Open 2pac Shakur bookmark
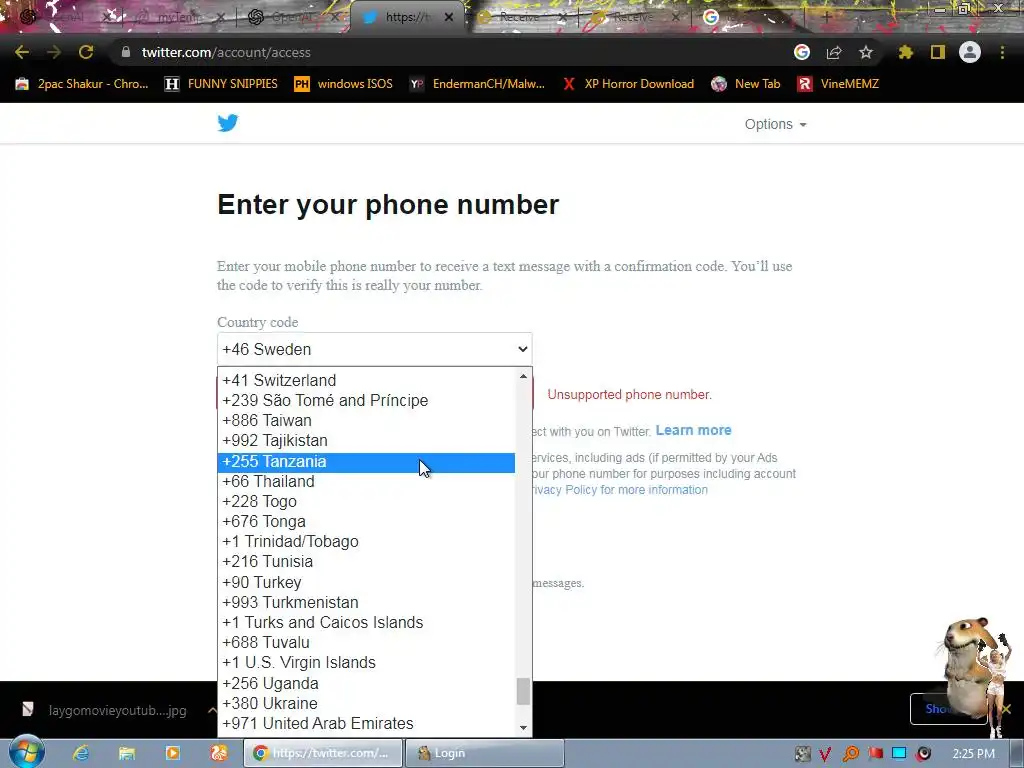The height and width of the screenshot is (768, 1024). [x=82, y=84]
